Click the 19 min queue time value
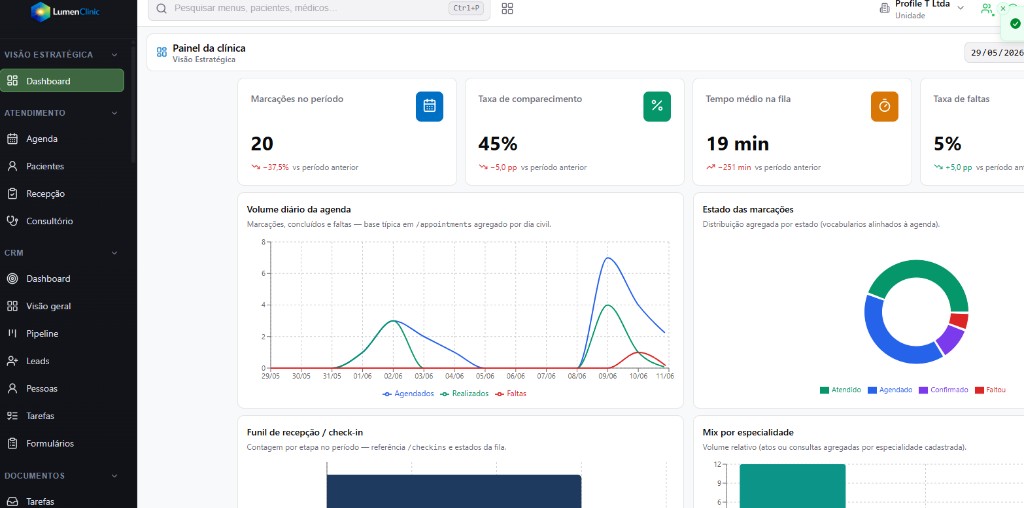The width and height of the screenshot is (1024, 508). click(x=737, y=144)
